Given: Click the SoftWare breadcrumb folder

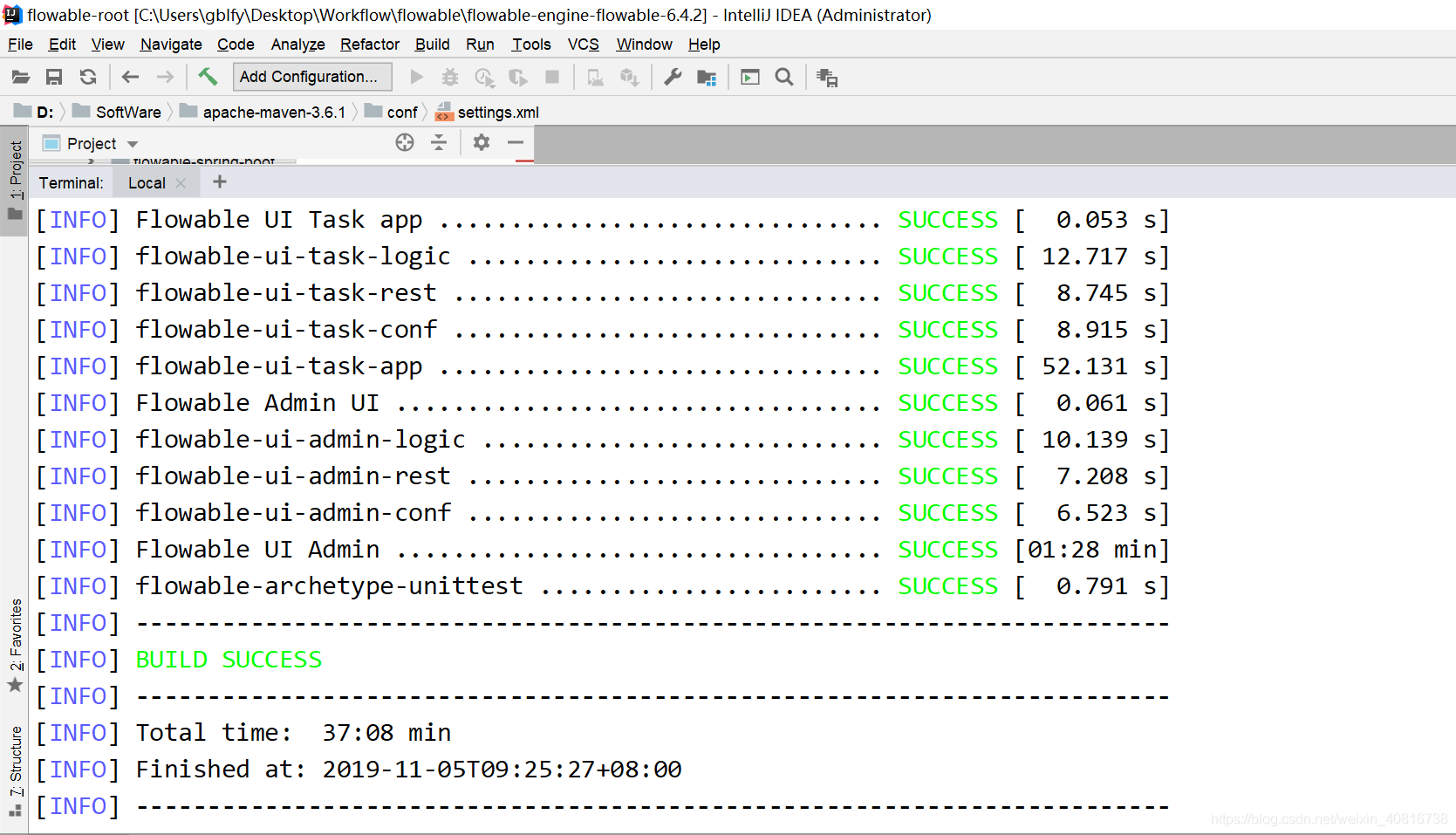Looking at the screenshot, I should point(118,112).
